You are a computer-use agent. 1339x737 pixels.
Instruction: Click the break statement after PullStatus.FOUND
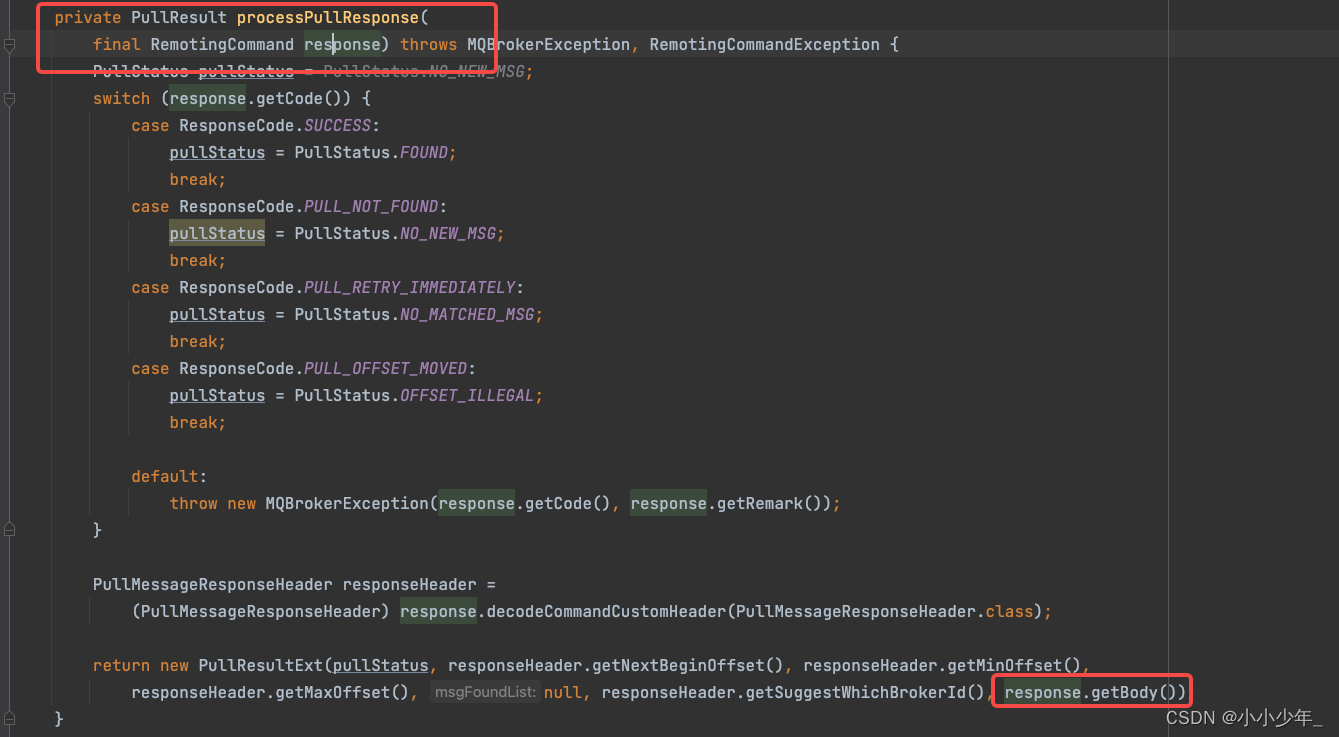198,180
